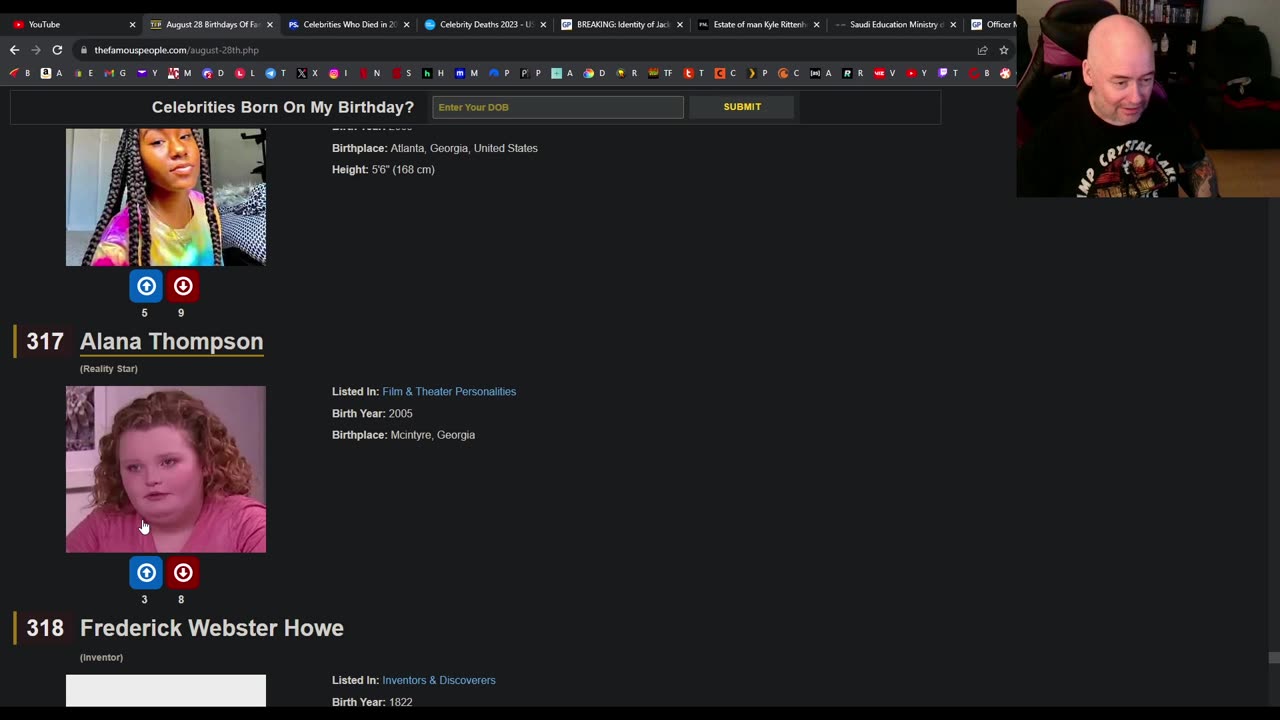Viewport: 1280px width, 720px height.
Task: Close the Celebrity Deaths 2023 tab
Action: pos(543,24)
